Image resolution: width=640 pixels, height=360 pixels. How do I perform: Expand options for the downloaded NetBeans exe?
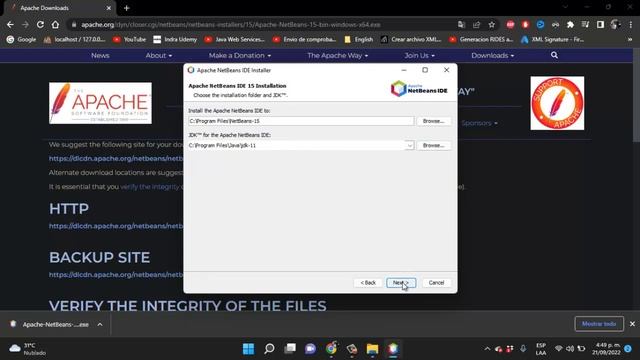100,324
